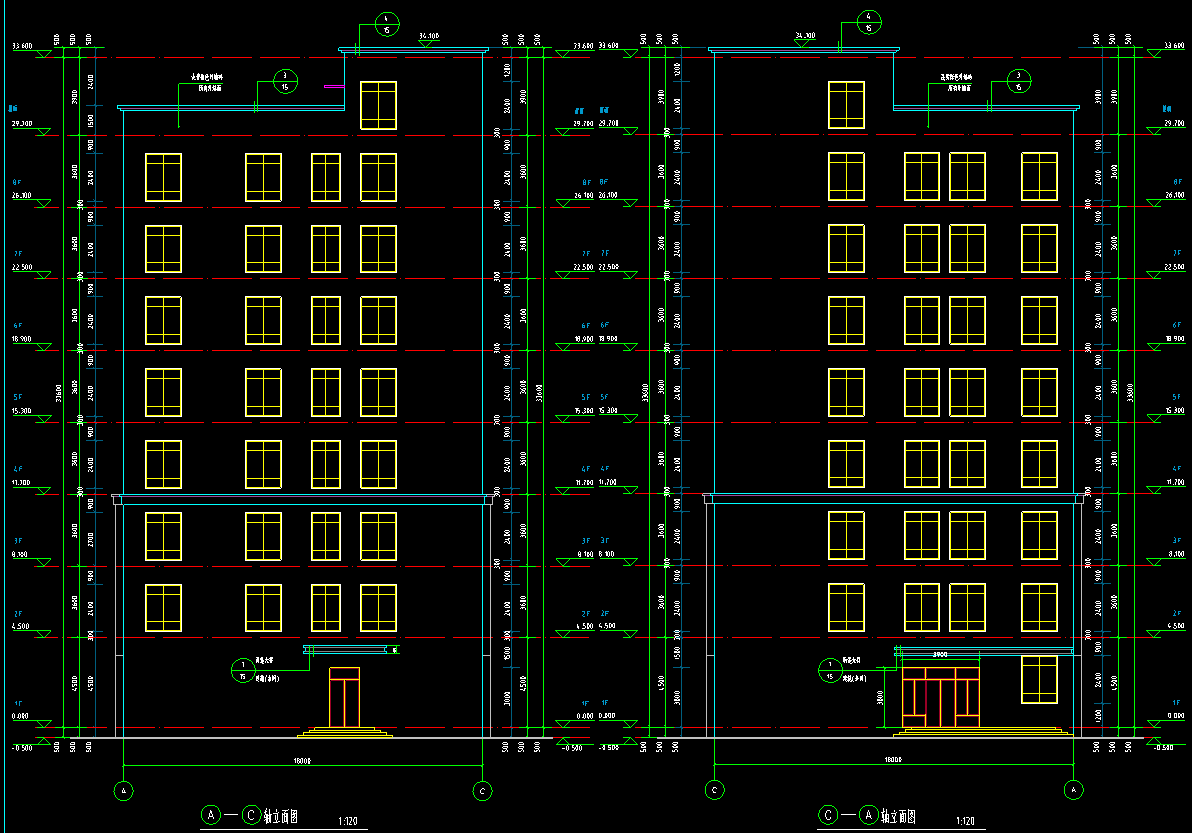Pick the 1/15 detail callout near left entrance
Viewport: 1192px width, 833px height.
coord(242,671)
